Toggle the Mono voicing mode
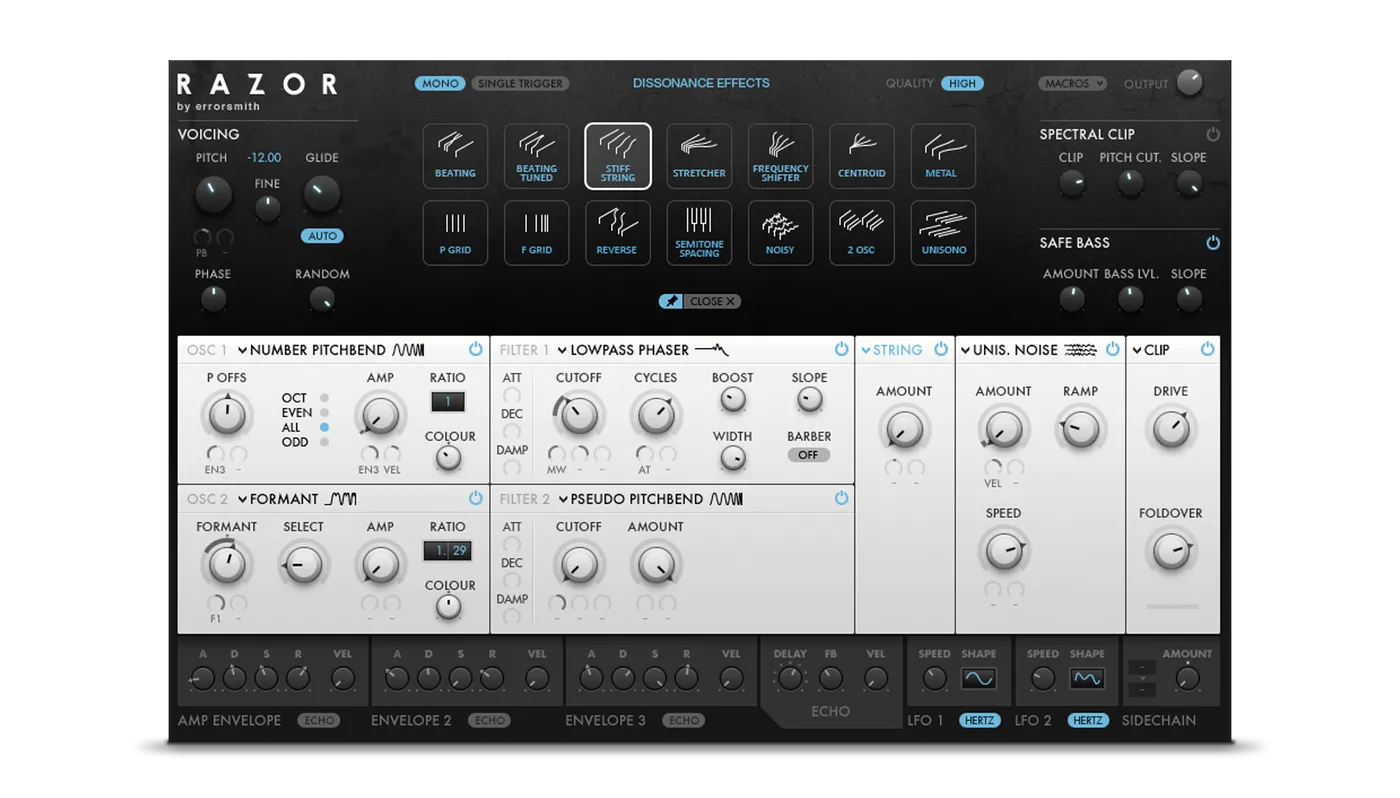The width and height of the screenshot is (1400, 798). [440, 84]
